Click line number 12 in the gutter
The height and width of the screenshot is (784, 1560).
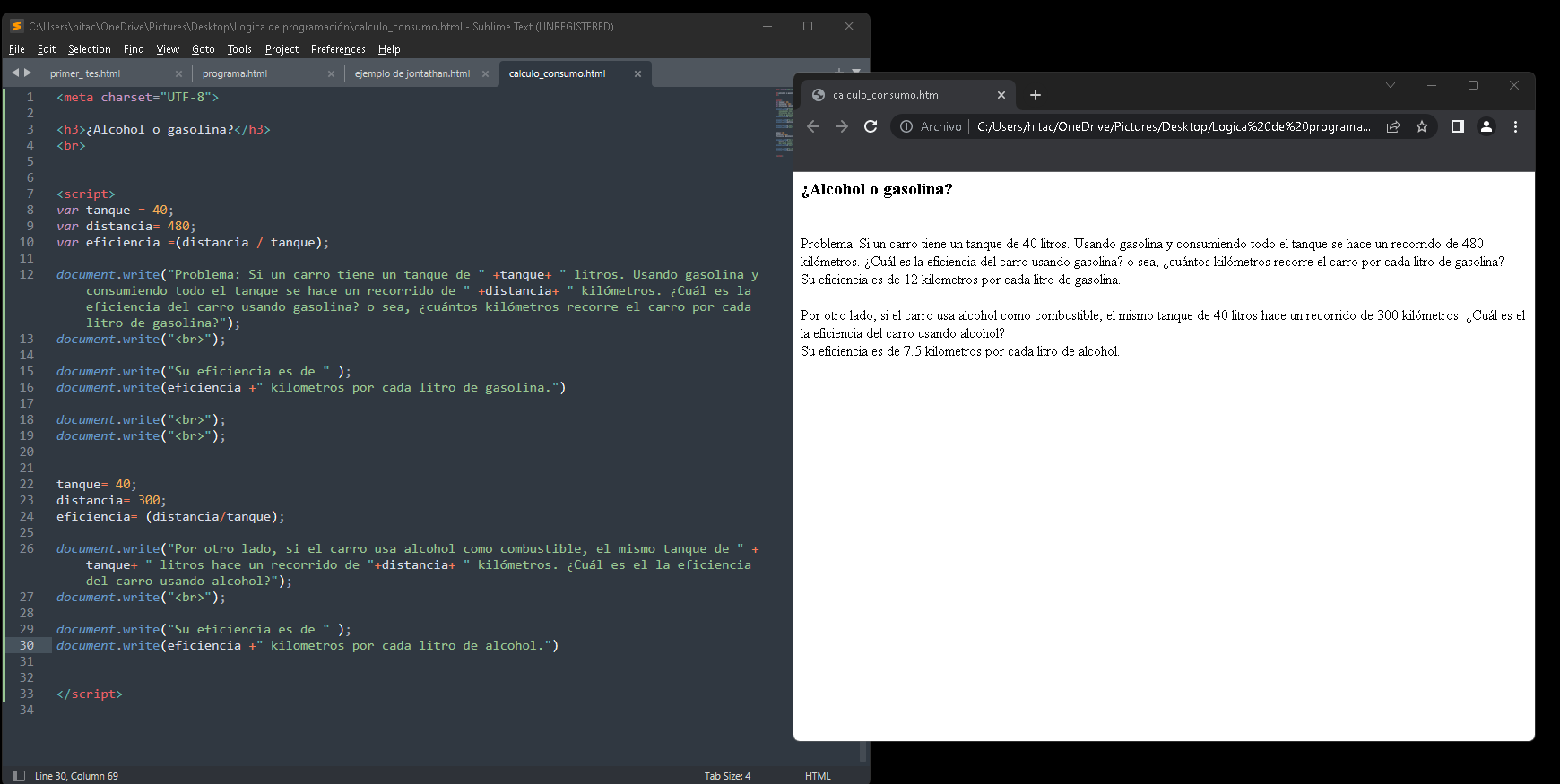[27, 274]
